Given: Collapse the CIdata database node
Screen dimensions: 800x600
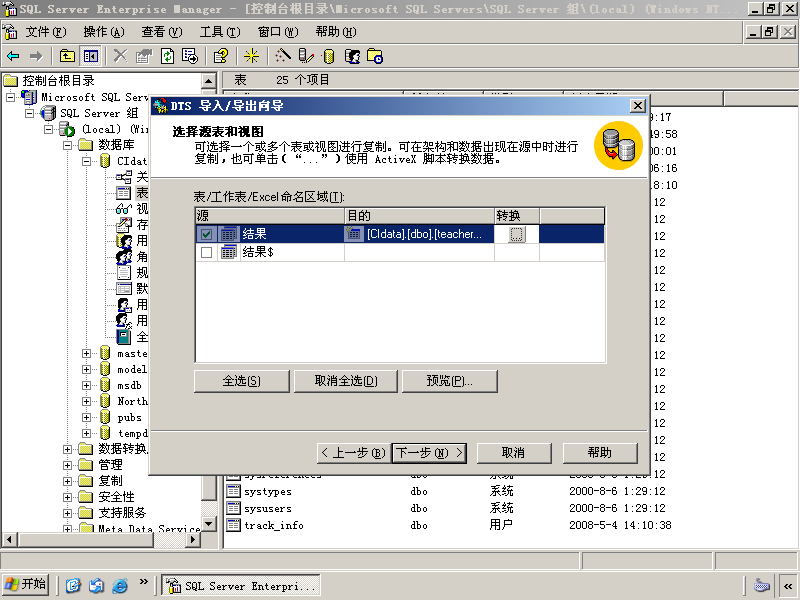Looking at the screenshot, I should [x=86, y=161].
